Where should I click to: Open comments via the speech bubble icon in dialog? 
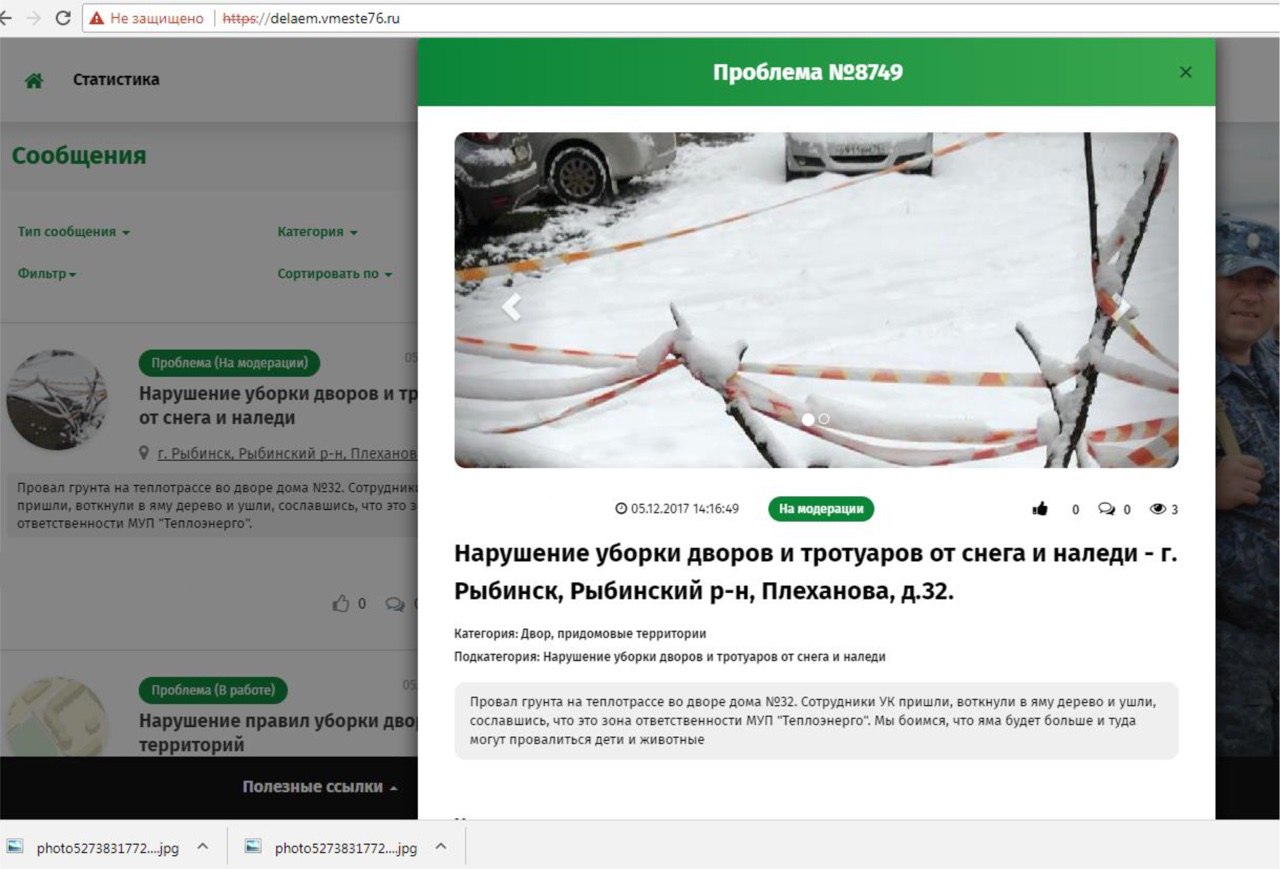tap(1106, 509)
